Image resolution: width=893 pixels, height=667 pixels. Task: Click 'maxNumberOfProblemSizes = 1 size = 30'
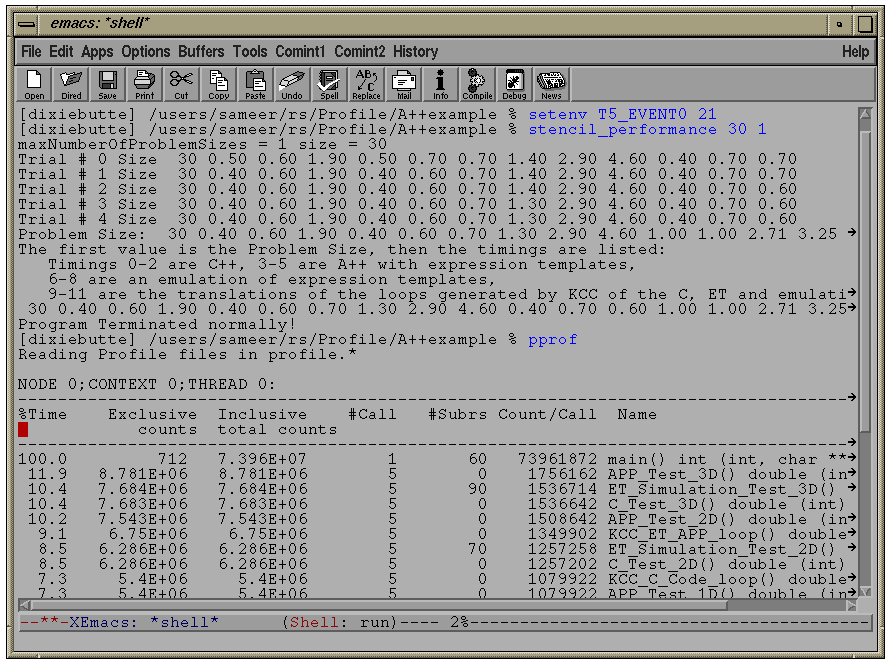(202, 145)
